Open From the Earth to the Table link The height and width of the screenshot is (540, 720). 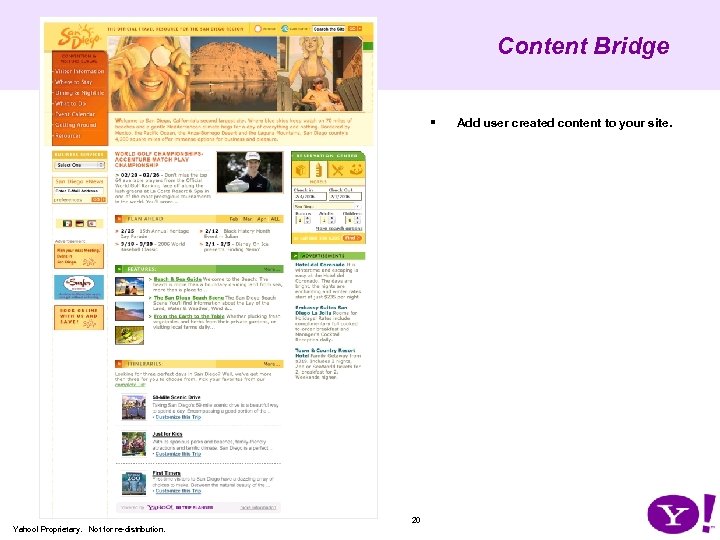(189, 316)
